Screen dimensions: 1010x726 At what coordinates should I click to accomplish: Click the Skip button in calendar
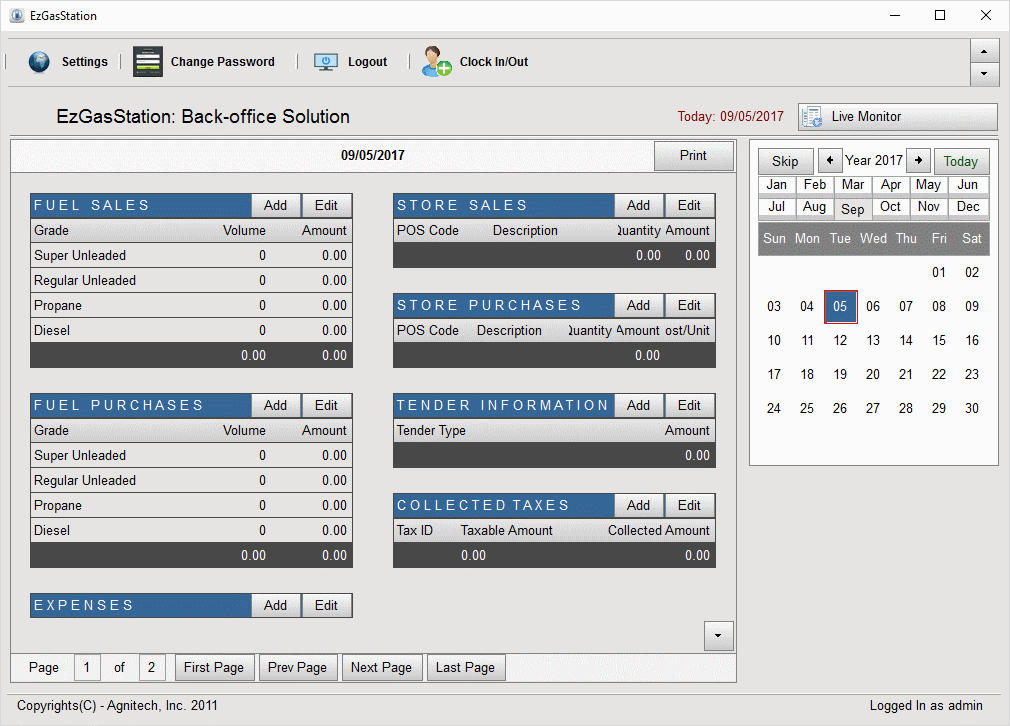pos(785,161)
